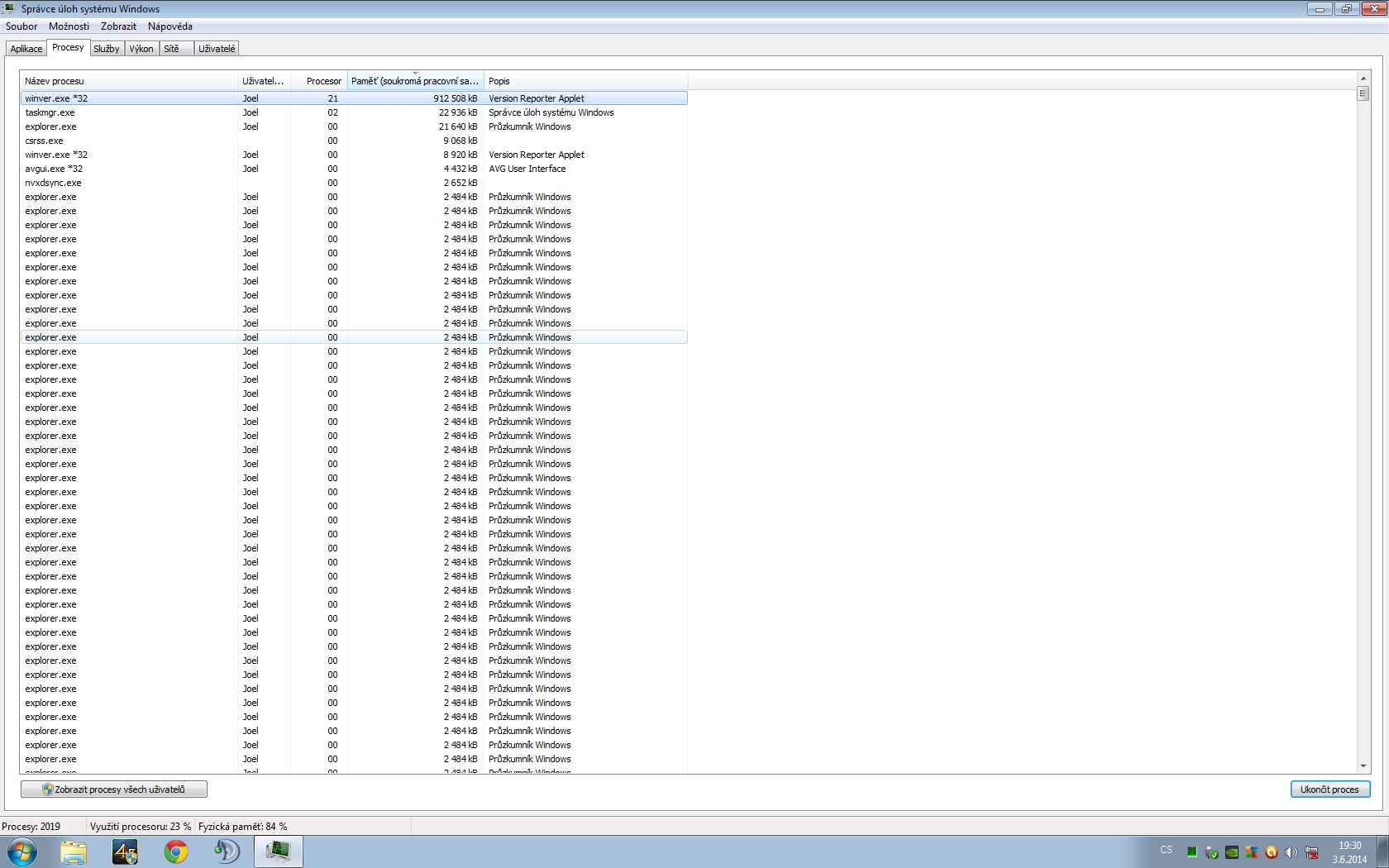The image size is (1389, 868).
Task: Select the avgui.exe *32 process row
Action: (x=354, y=169)
